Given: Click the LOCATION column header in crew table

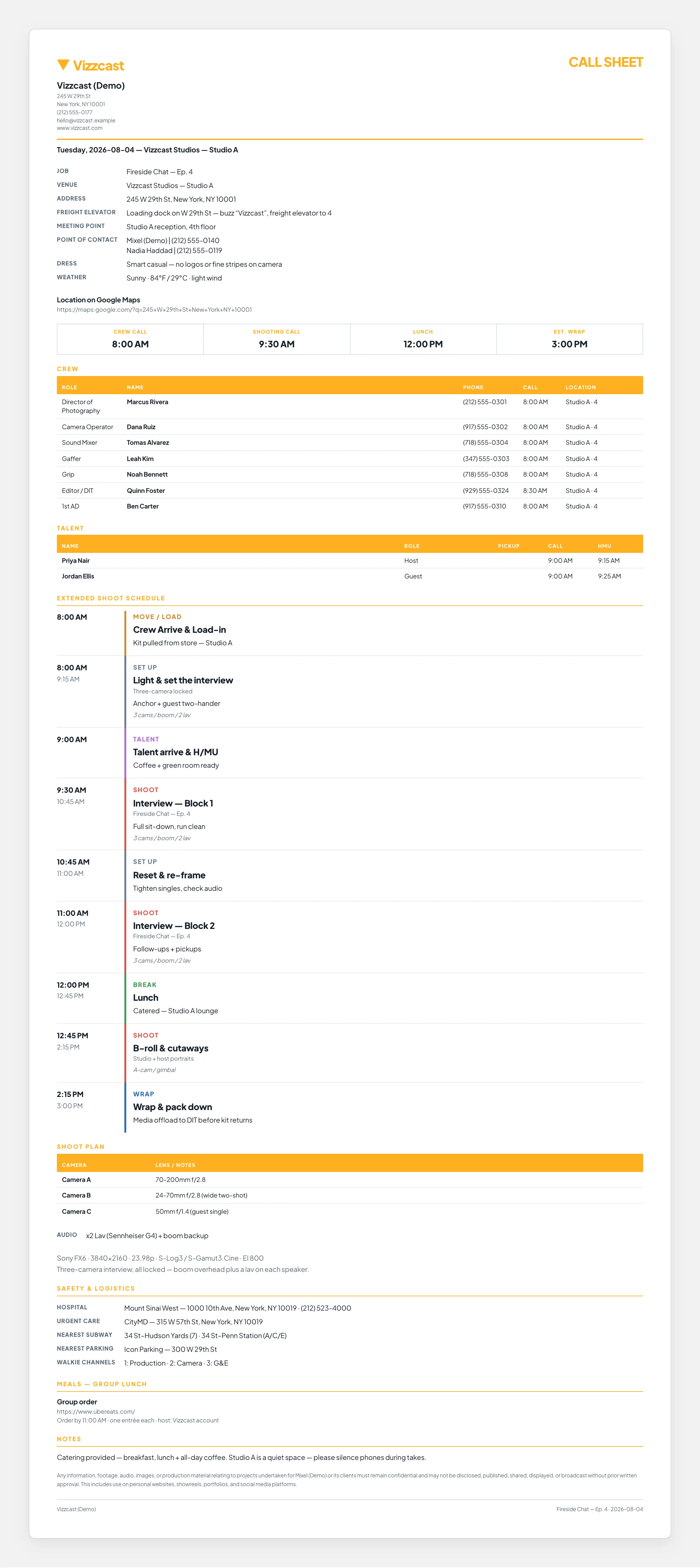Looking at the screenshot, I should pos(581,387).
